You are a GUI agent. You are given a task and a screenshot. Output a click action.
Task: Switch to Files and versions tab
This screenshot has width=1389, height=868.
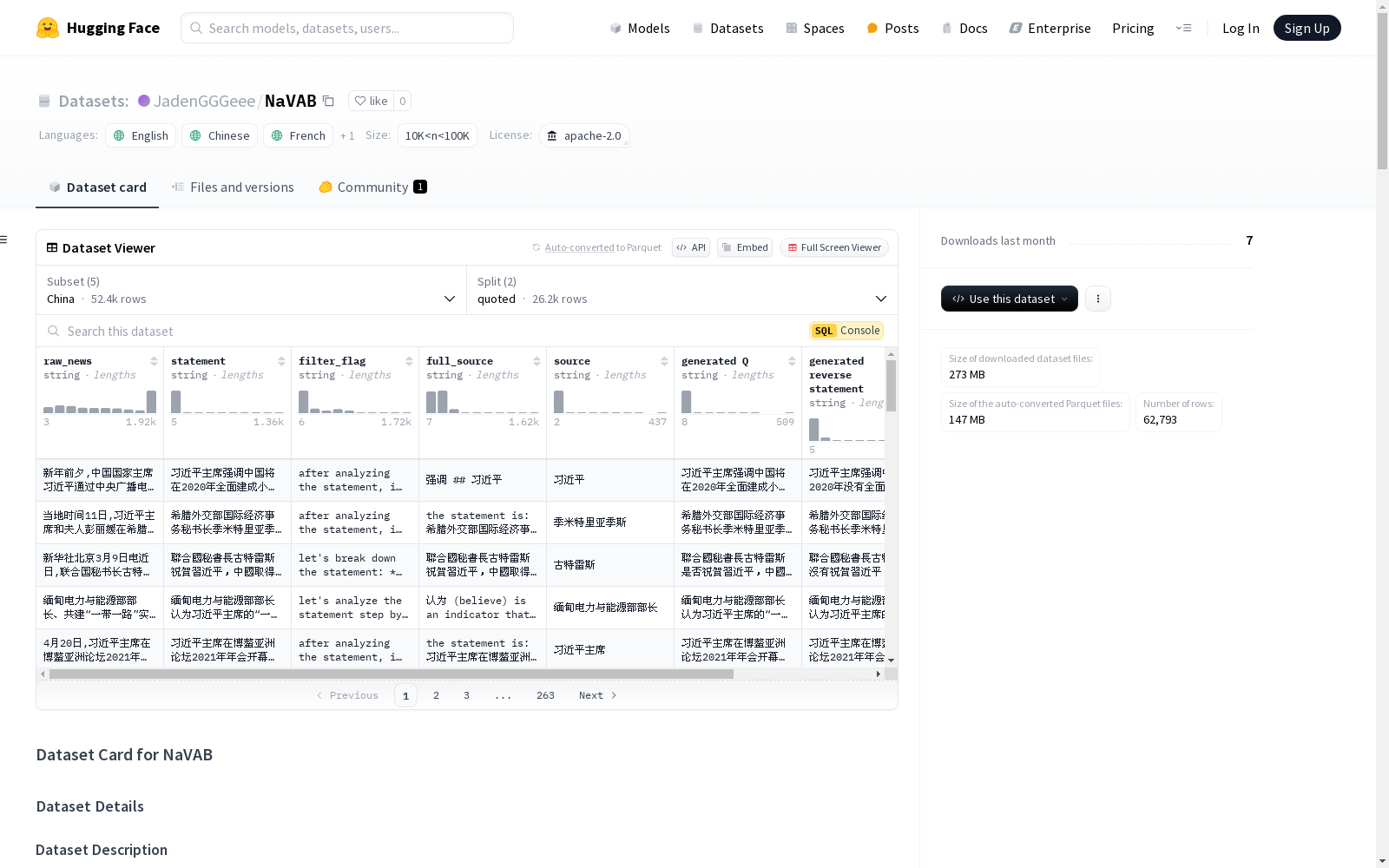coord(233,187)
